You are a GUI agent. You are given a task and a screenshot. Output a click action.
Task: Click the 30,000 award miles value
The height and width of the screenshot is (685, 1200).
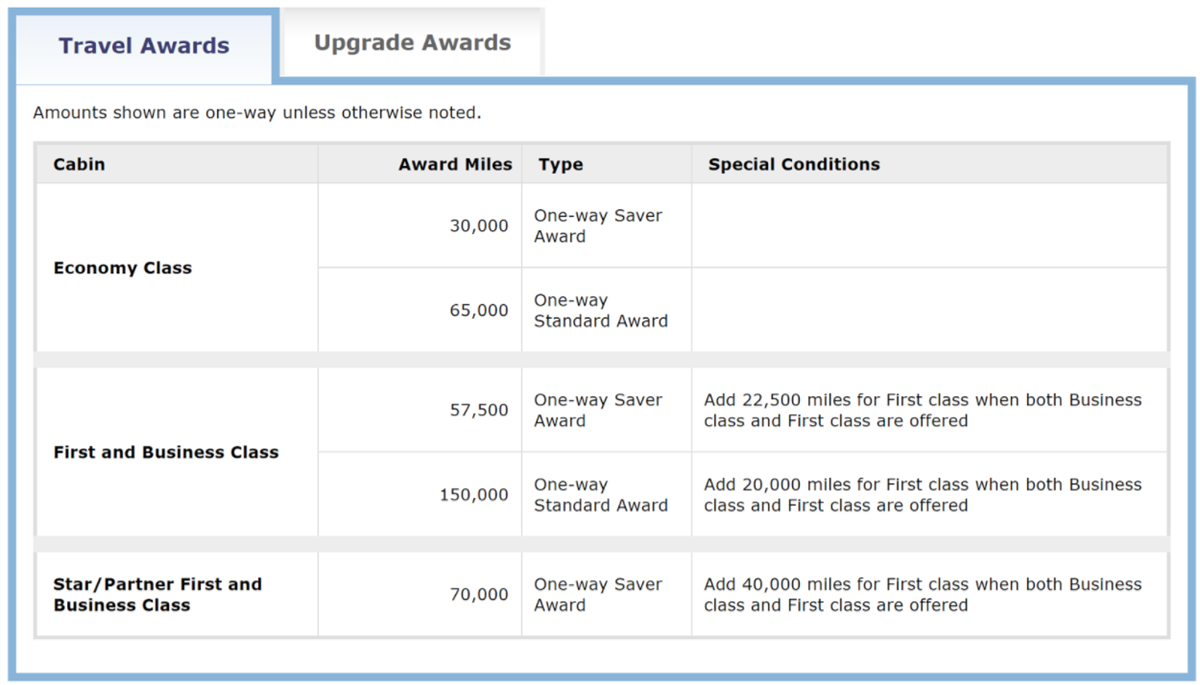tap(479, 226)
